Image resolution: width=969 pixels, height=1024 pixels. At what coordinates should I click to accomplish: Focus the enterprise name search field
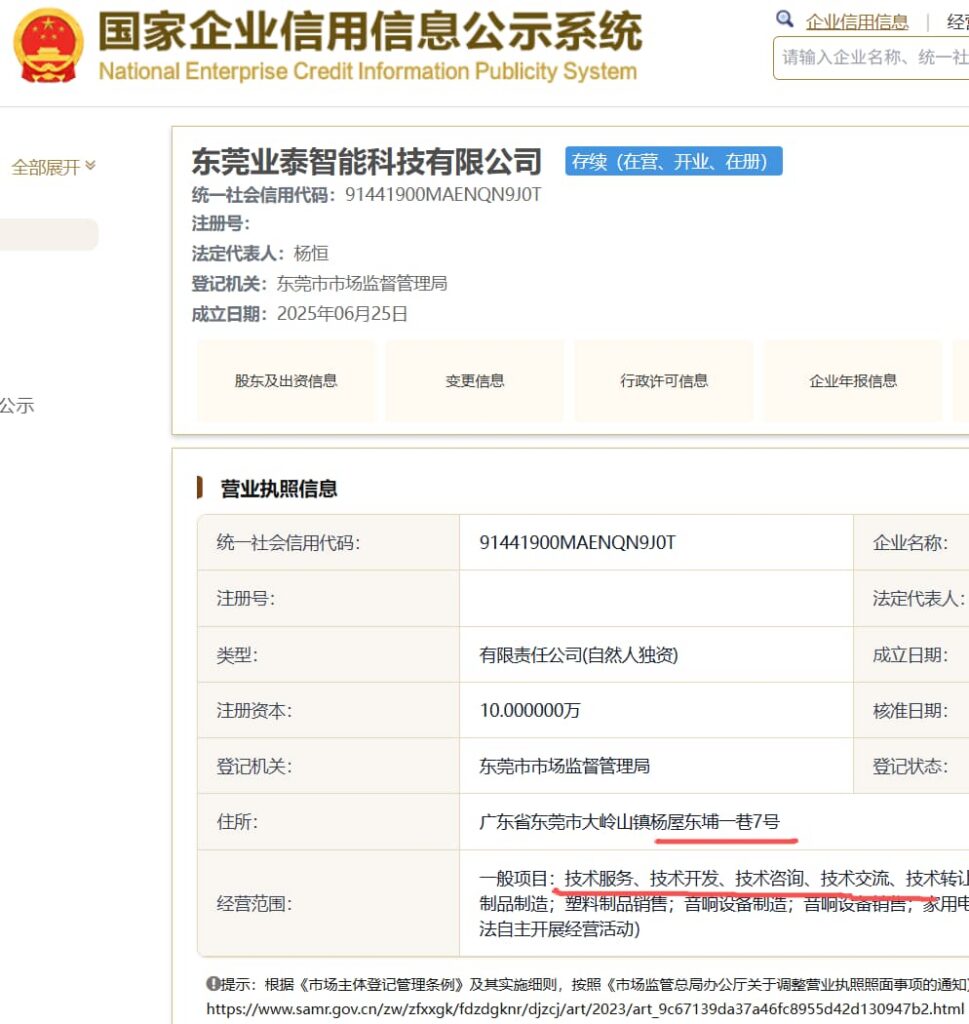coord(871,58)
